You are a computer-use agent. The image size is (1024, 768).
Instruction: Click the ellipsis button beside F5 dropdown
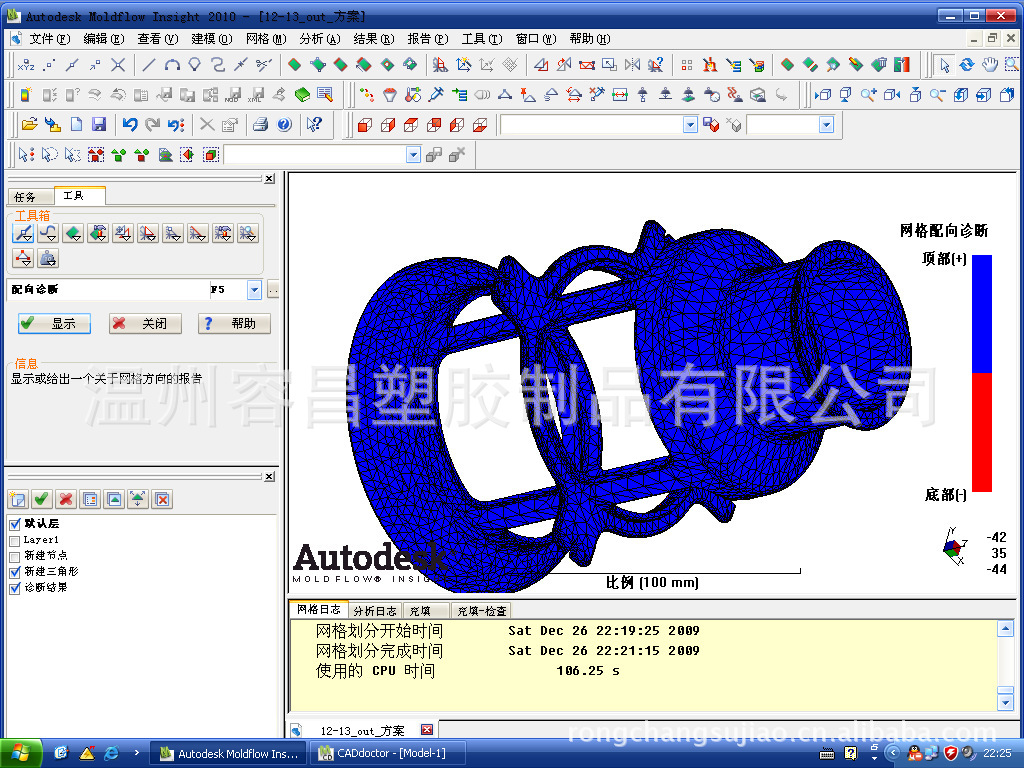coord(272,289)
